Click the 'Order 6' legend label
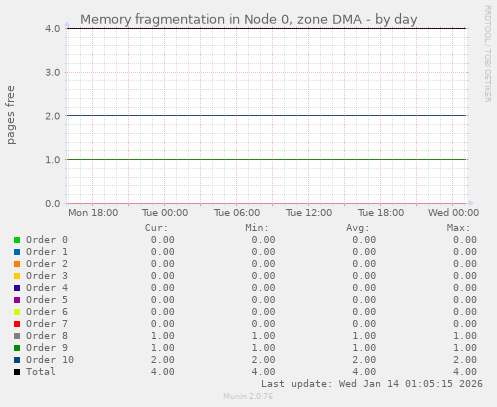 pos(47,312)
